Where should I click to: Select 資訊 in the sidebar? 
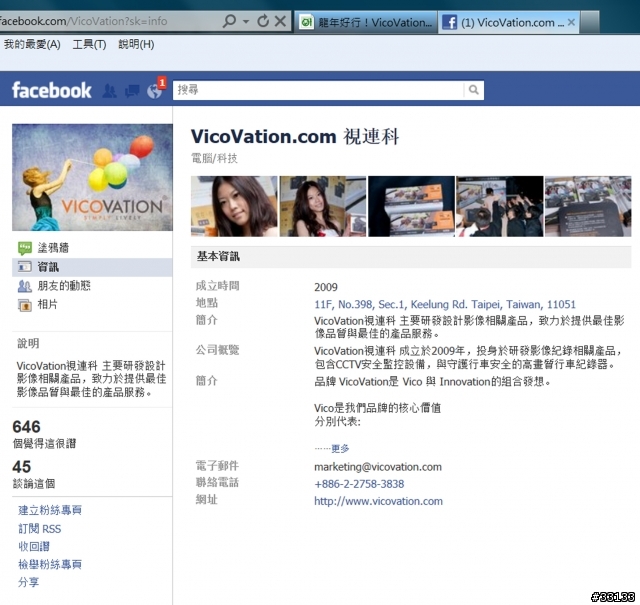click(x=92, y=267)
